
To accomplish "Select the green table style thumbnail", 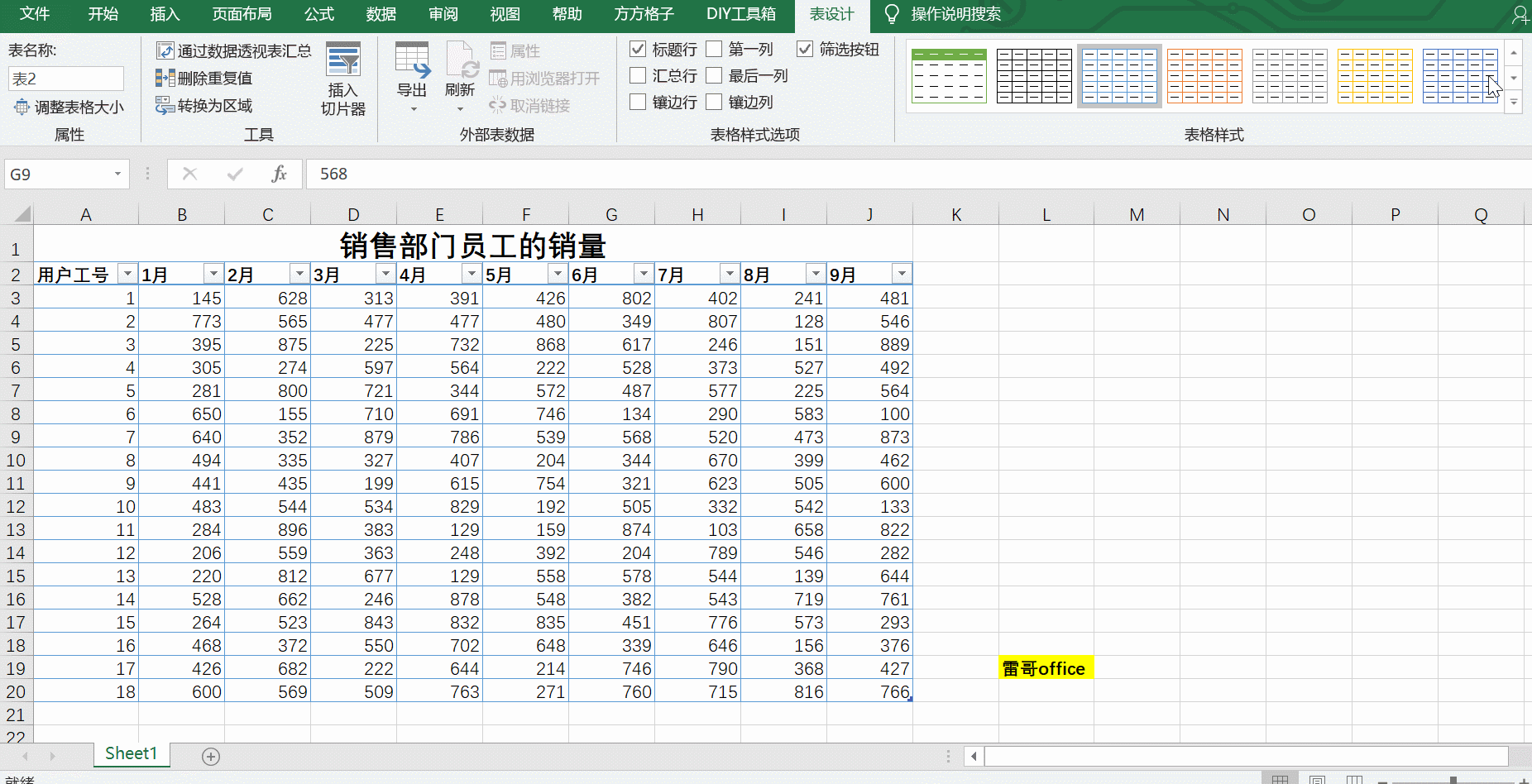I will (x=949, y=75).
